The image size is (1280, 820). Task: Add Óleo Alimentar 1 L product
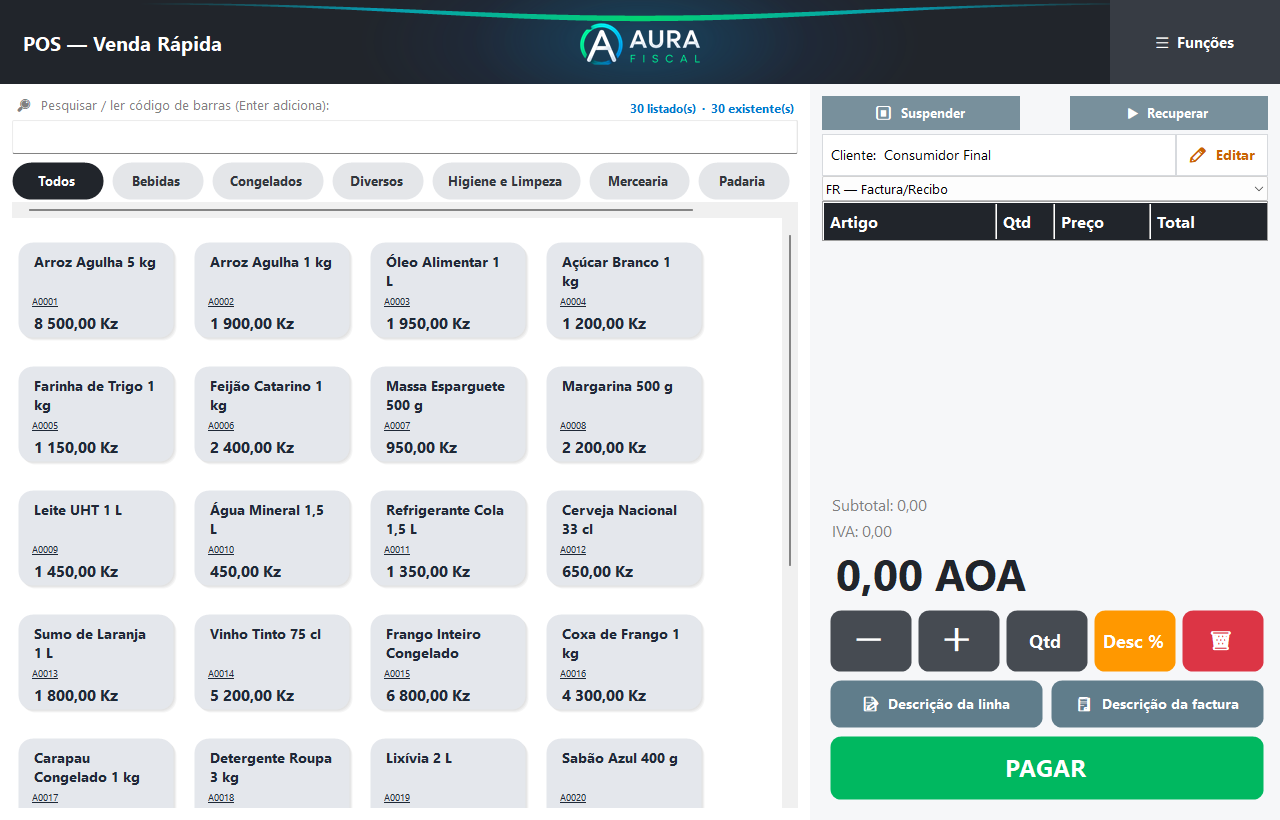tap(449, 290)
